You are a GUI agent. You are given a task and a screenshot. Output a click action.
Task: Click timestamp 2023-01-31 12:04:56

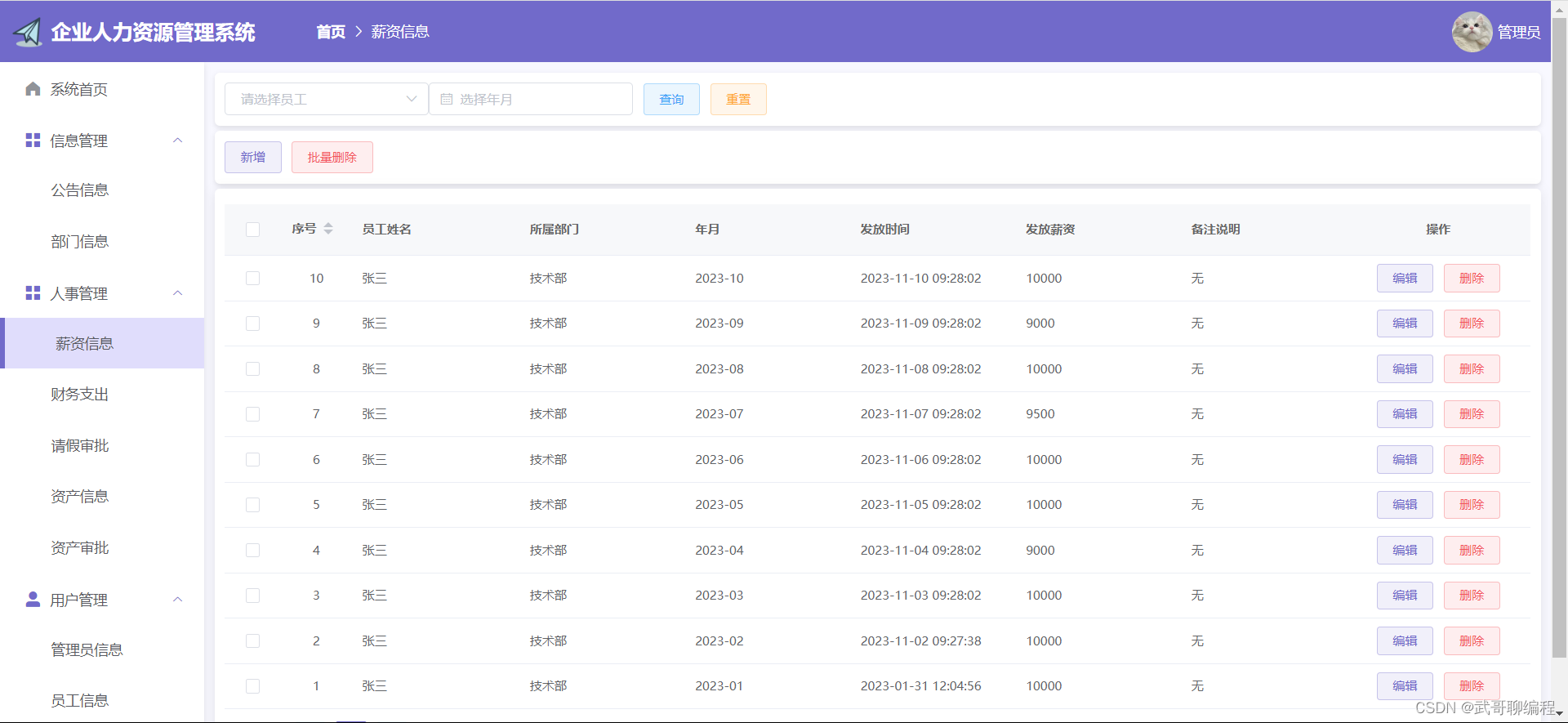click(921, 686)
